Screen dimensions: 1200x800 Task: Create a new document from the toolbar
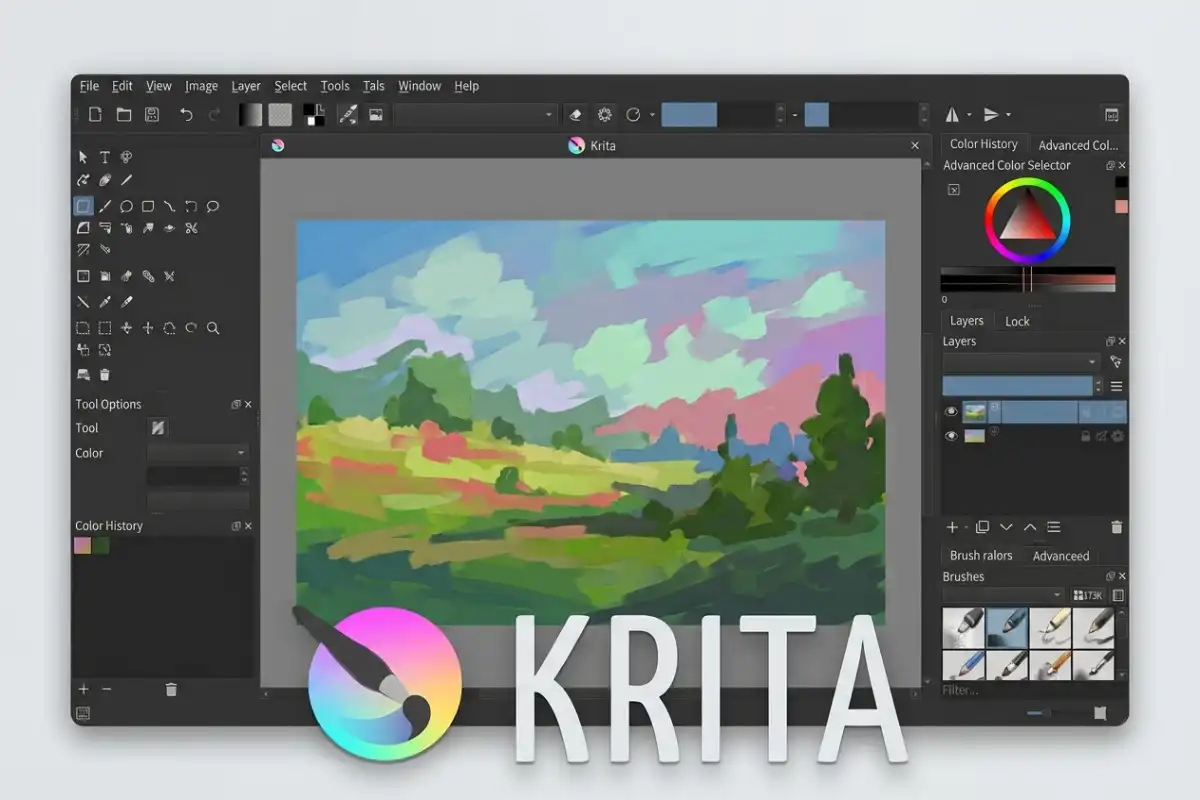click(95, 115)
